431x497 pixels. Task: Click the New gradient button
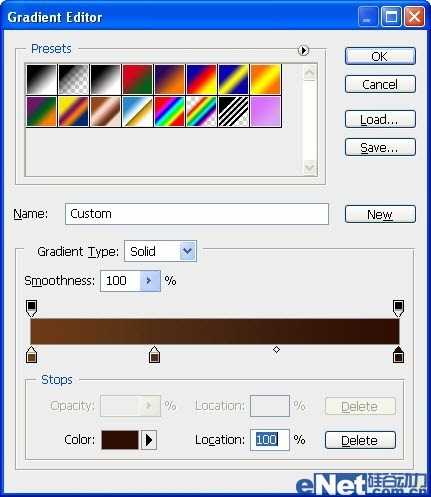pos(380,214)
